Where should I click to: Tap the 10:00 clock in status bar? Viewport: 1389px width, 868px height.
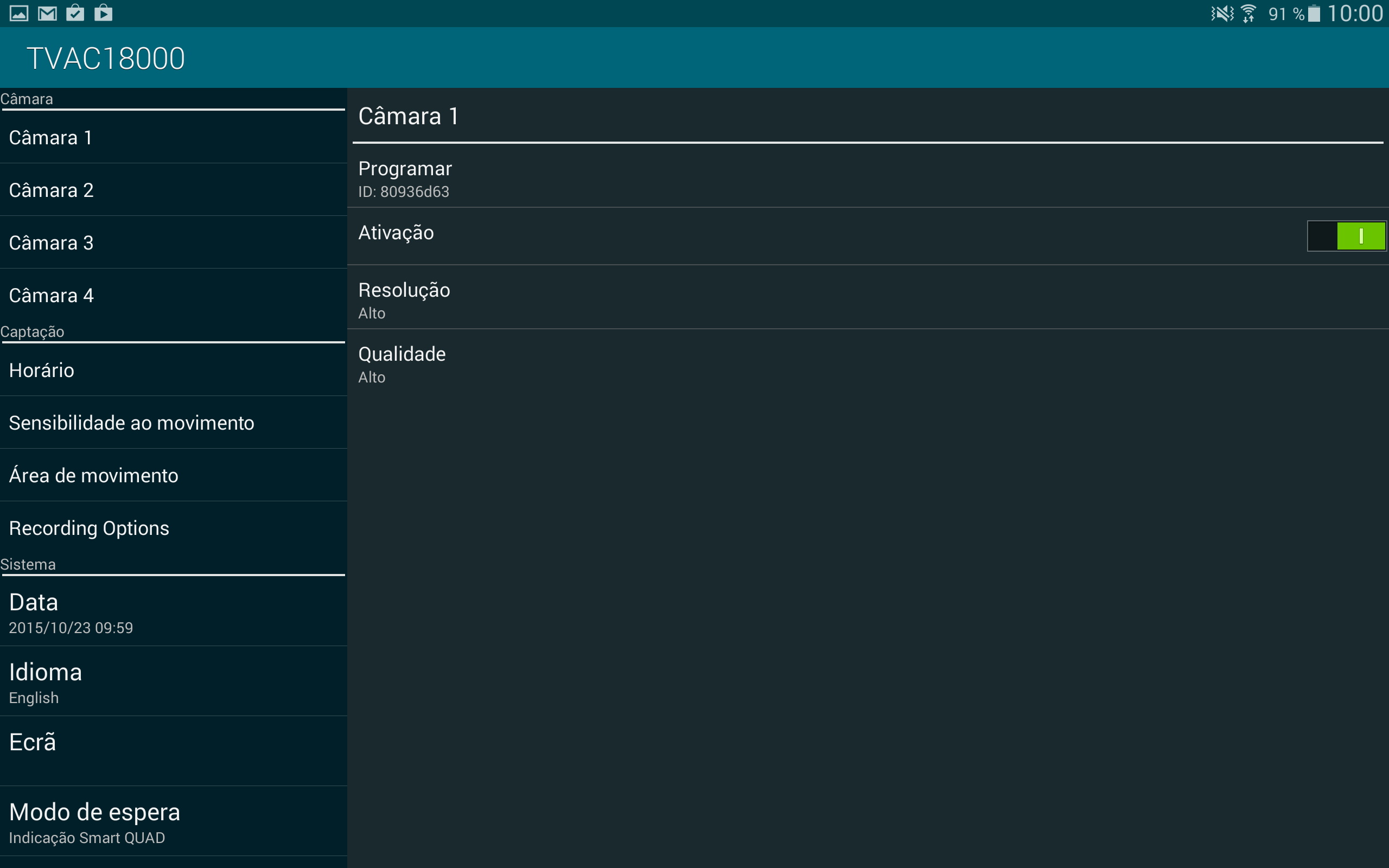[1355, 13]
